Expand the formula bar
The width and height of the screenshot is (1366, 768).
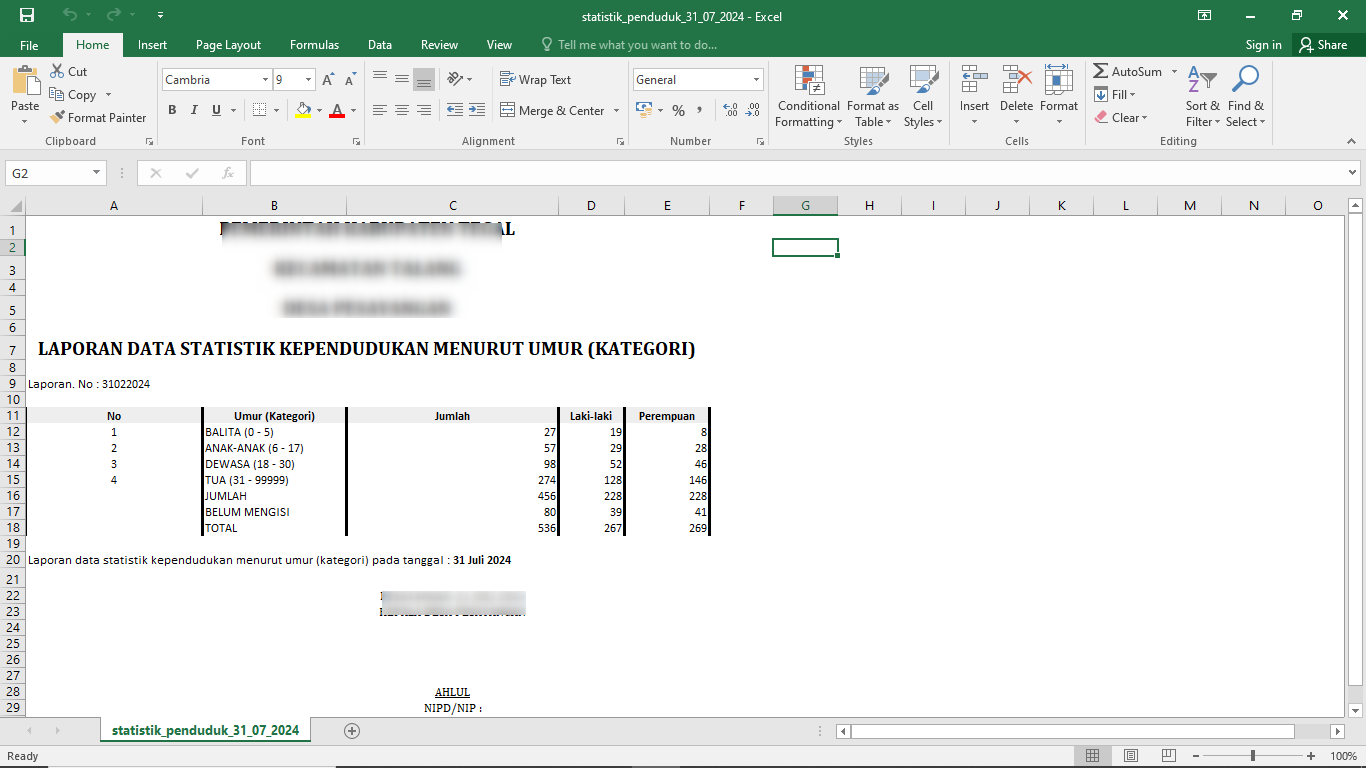click(x=1352, y=173)
